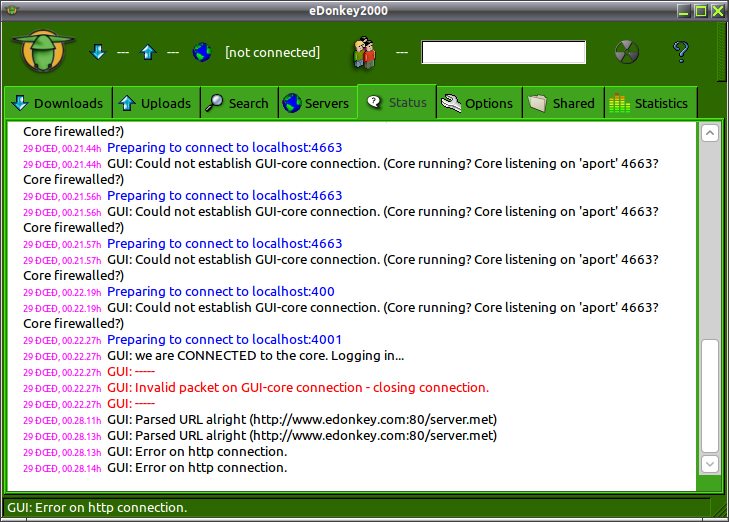Close the eDonkey2000 window

[x=718, y=11]
